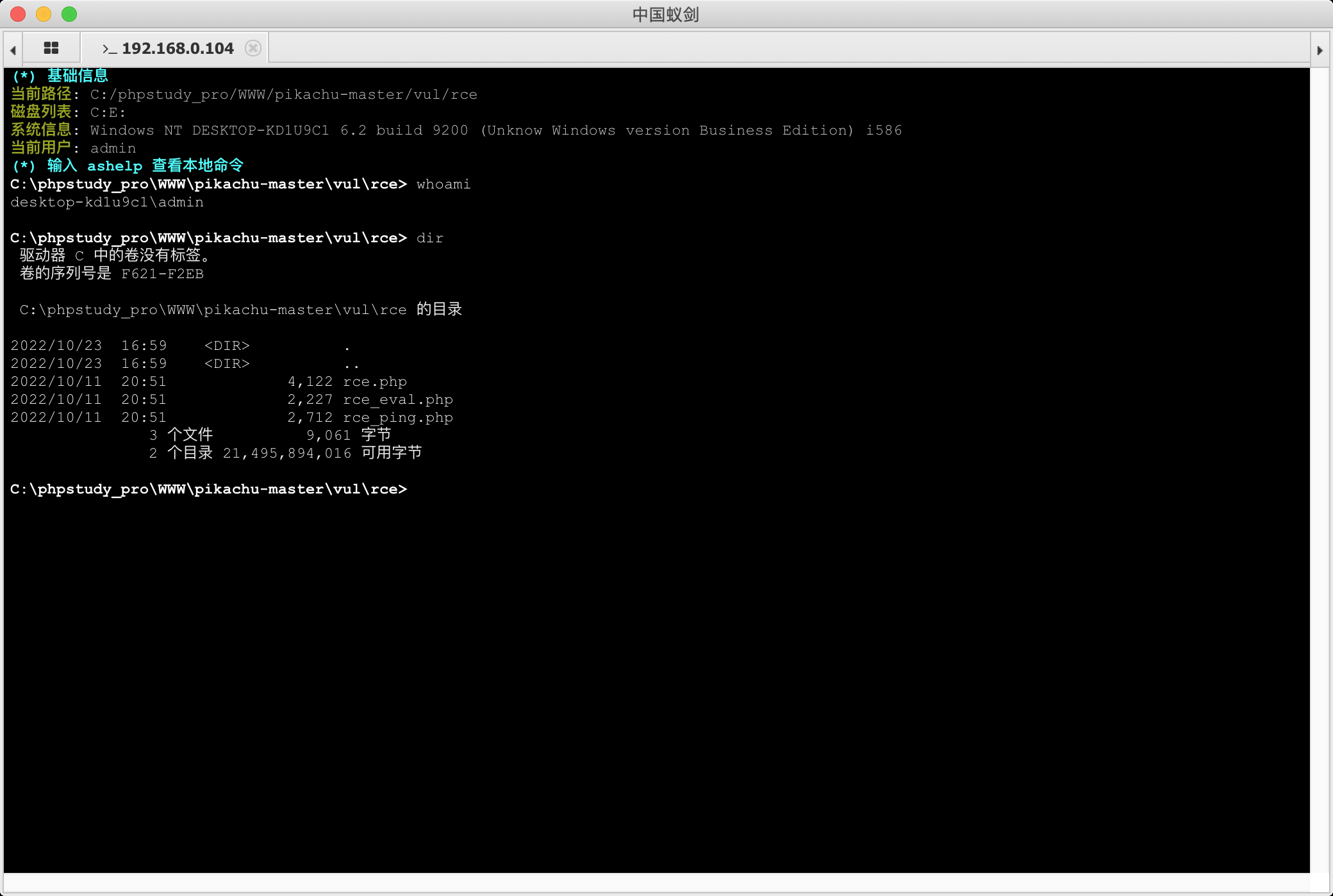Click the terminal prompt icon in the tab
The height and width of the screenshot is (896, 1333).
(110, 49)
